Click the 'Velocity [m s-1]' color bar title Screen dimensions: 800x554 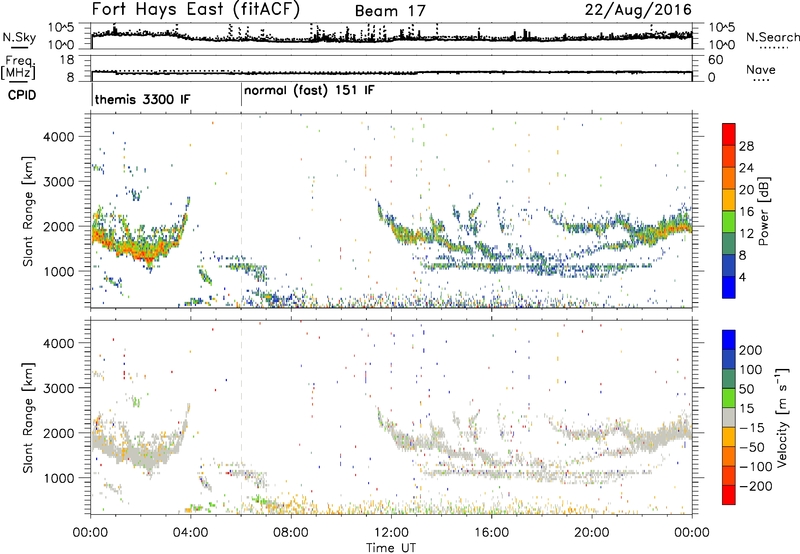782,417
